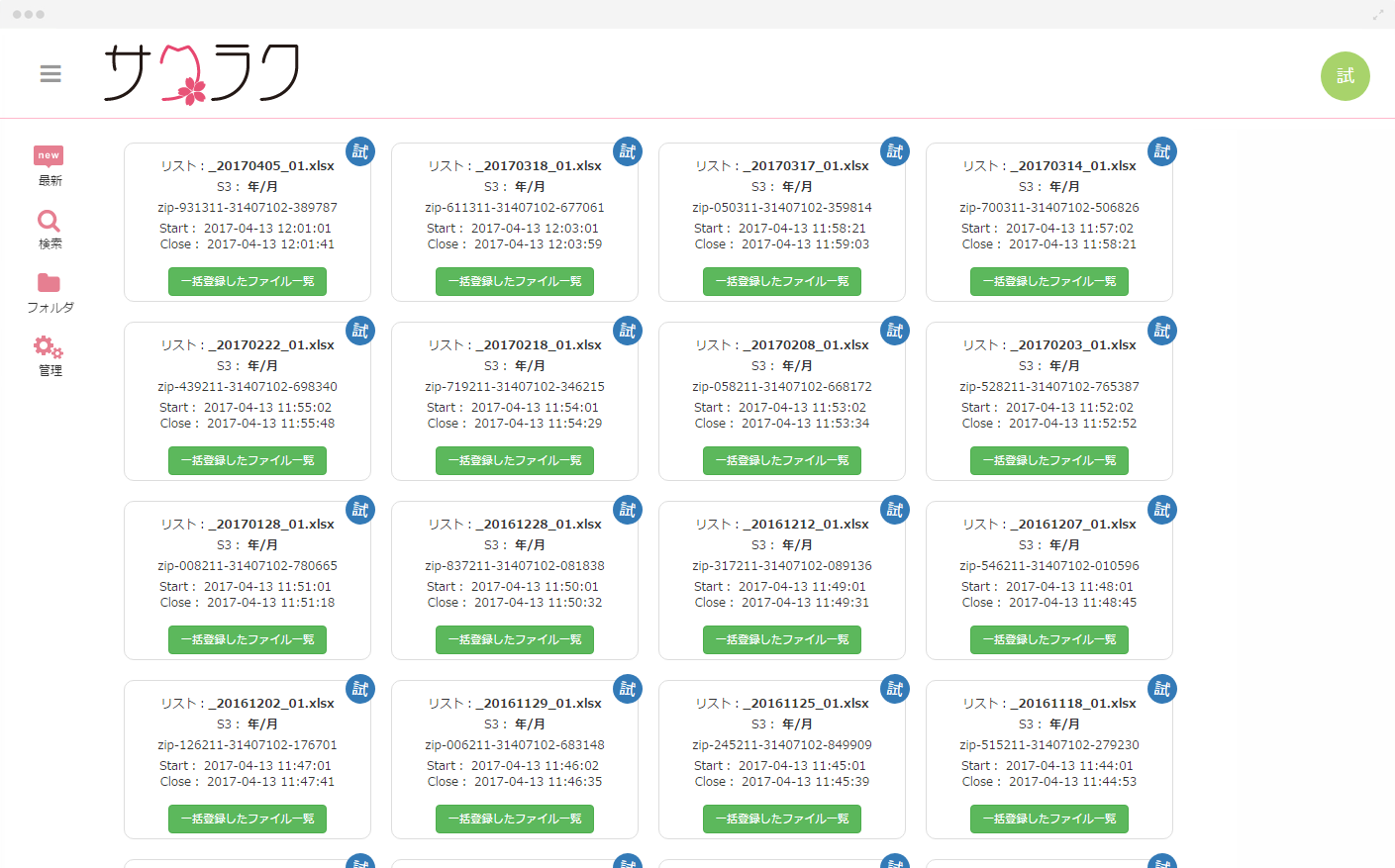Open the 検索 search sidebar item
Screen dimensions: 1395x868
tap(50, 230)
